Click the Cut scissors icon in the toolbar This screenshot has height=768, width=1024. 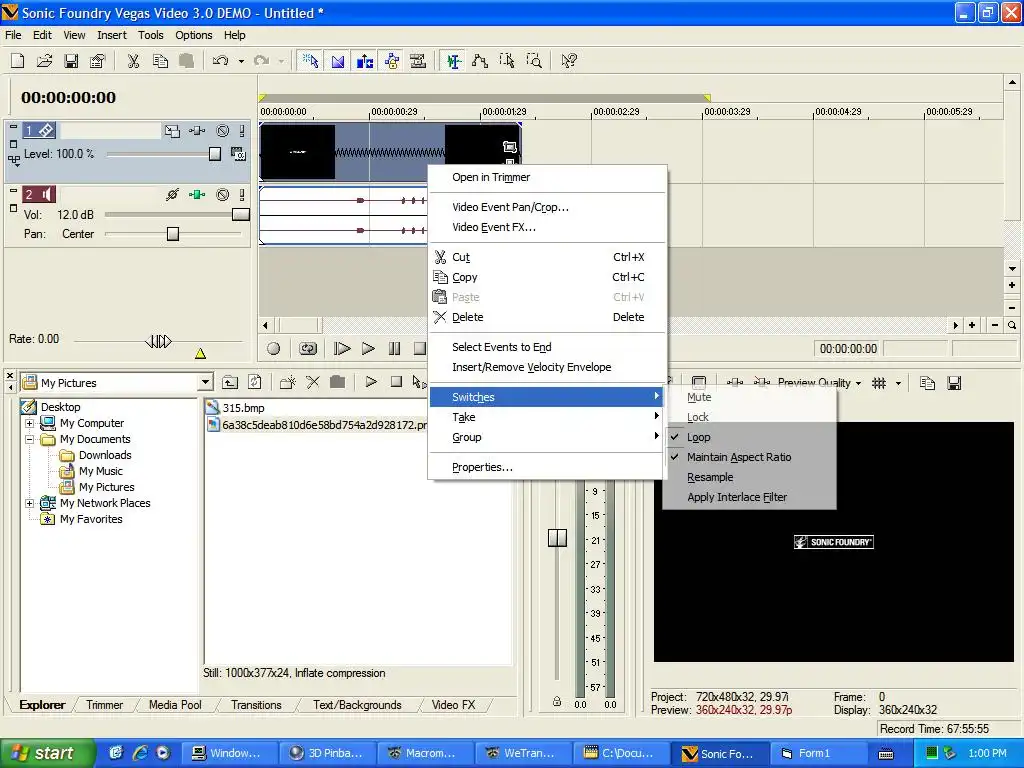coord(133,61)
